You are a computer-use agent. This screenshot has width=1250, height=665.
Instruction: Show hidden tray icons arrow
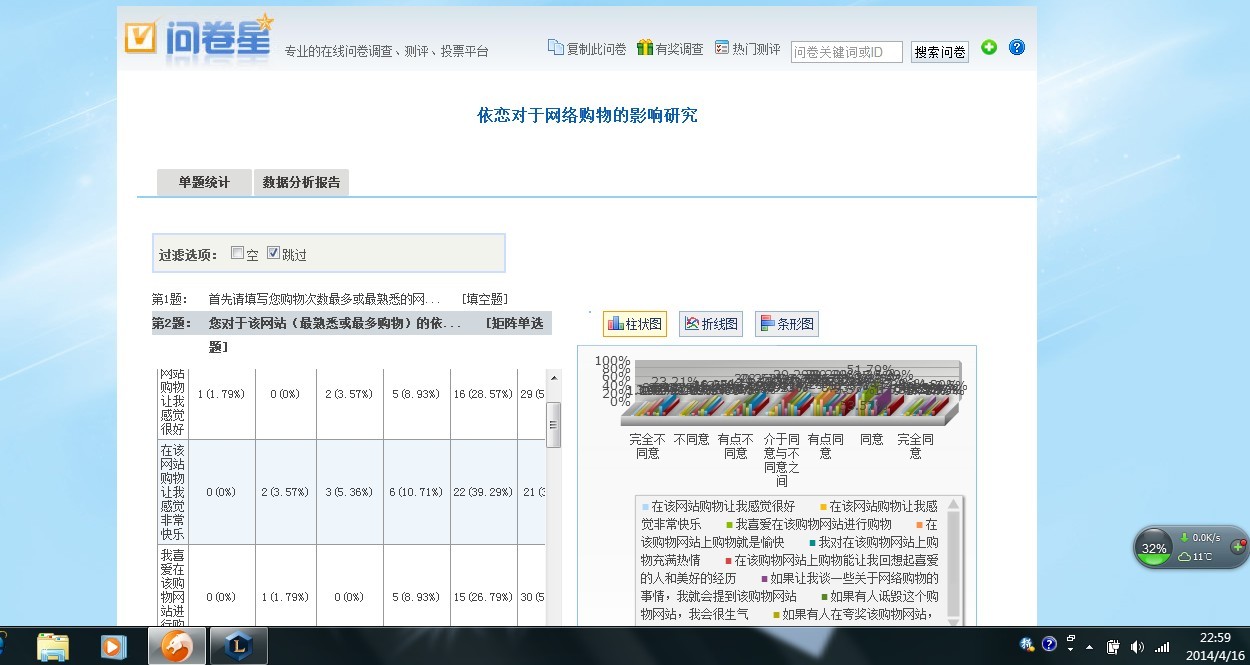click(x=1089, y=646)
